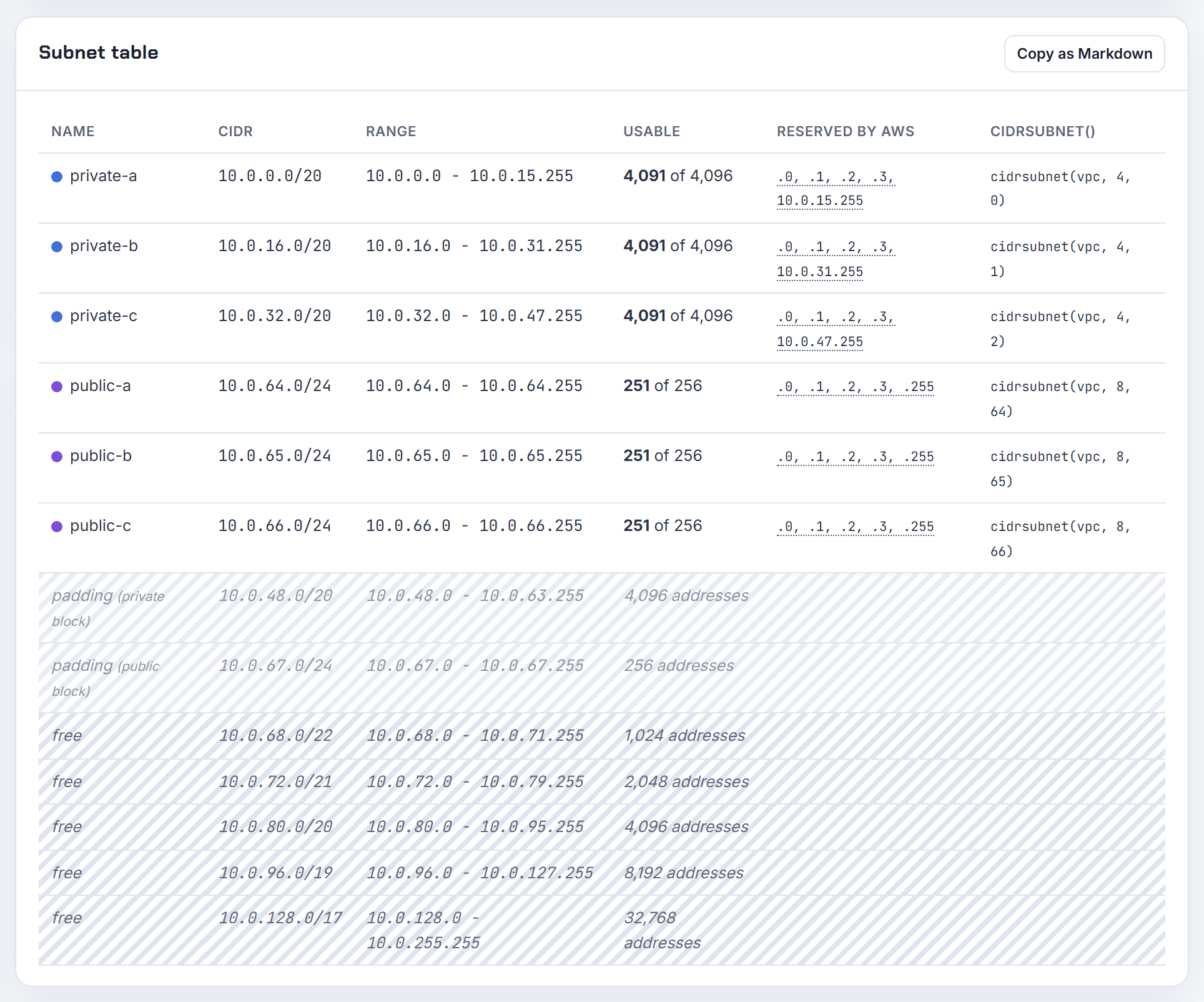Viewport: 1204px width, 1002px height.
Task: Click the purple dot next to public-c
Action: click(57, 527)
